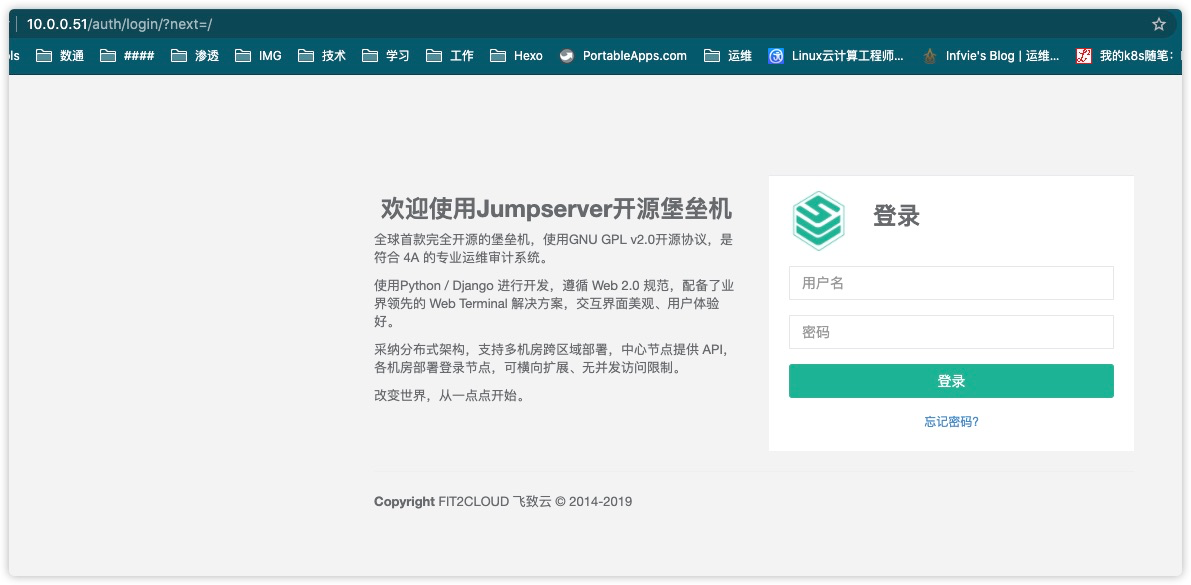This screenshot has height=585, width=1191.
Task: Click the paragraph starting with 全球首款完全开源的堡垒机
Action: 554,248
